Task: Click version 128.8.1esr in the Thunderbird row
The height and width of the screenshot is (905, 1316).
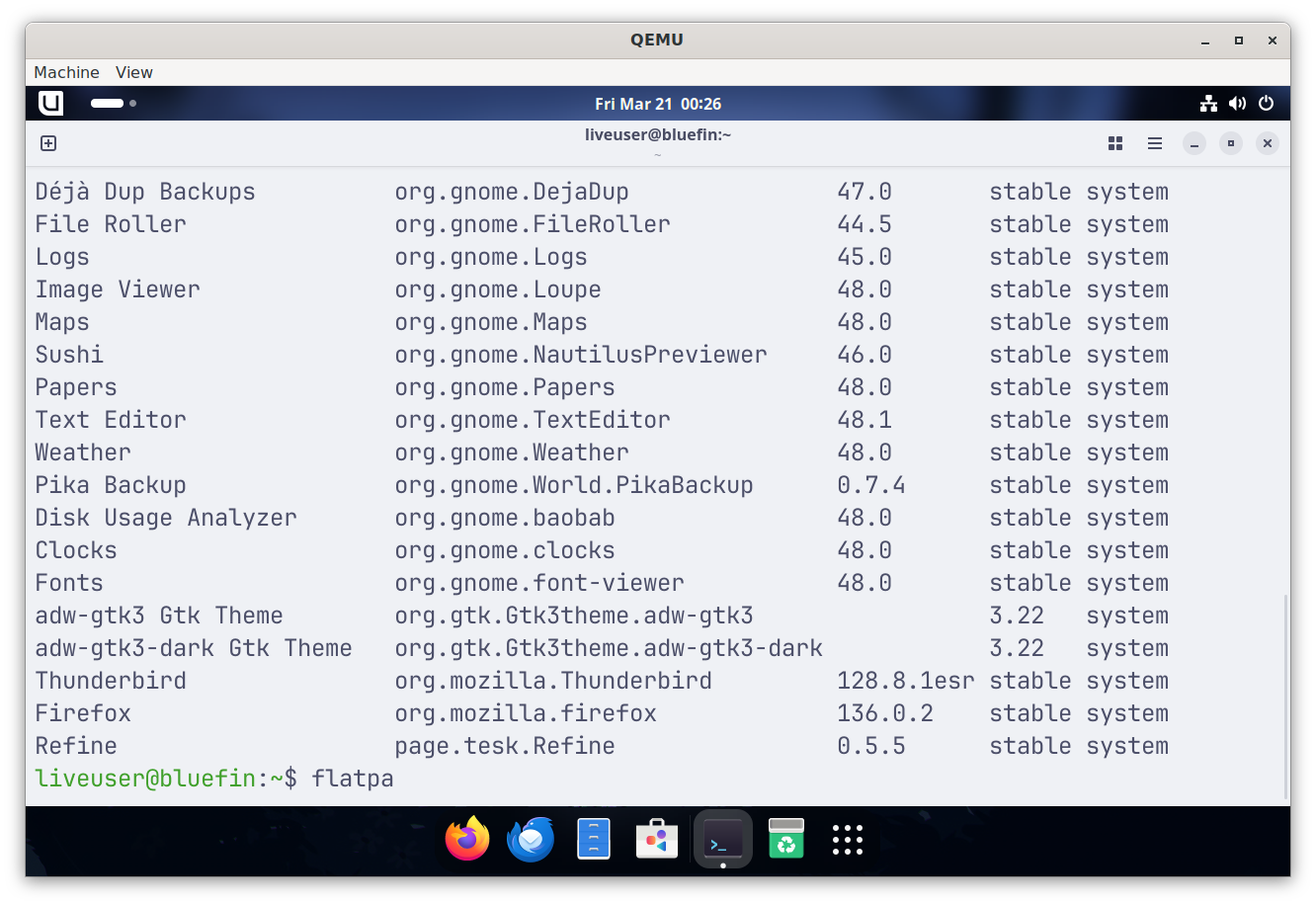Action: 906,681
